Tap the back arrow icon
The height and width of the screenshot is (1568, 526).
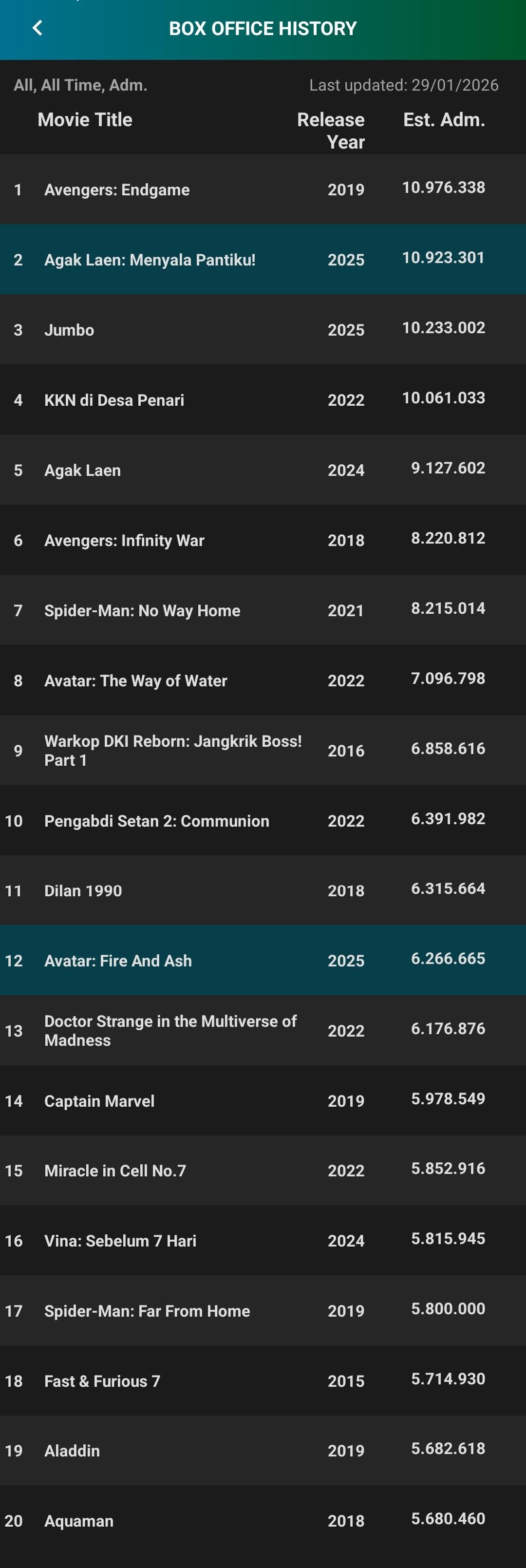pyautogui.click(x=38, y=28)
